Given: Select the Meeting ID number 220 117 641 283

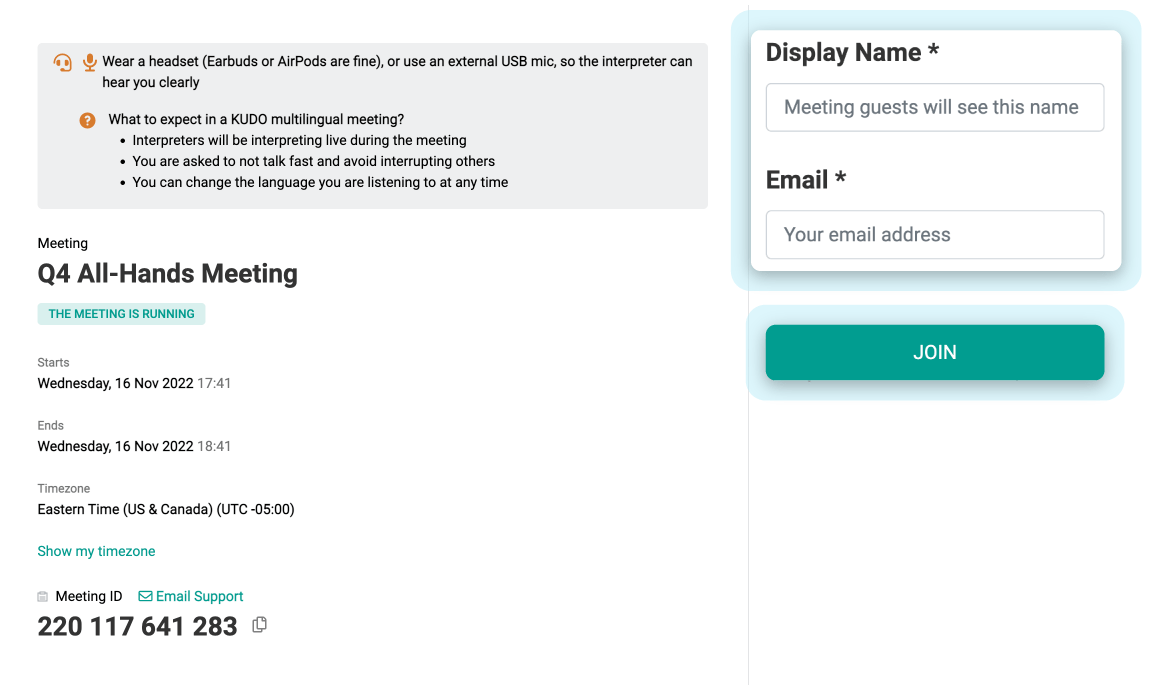Looking at the screenshot, I should pos(137,626).
